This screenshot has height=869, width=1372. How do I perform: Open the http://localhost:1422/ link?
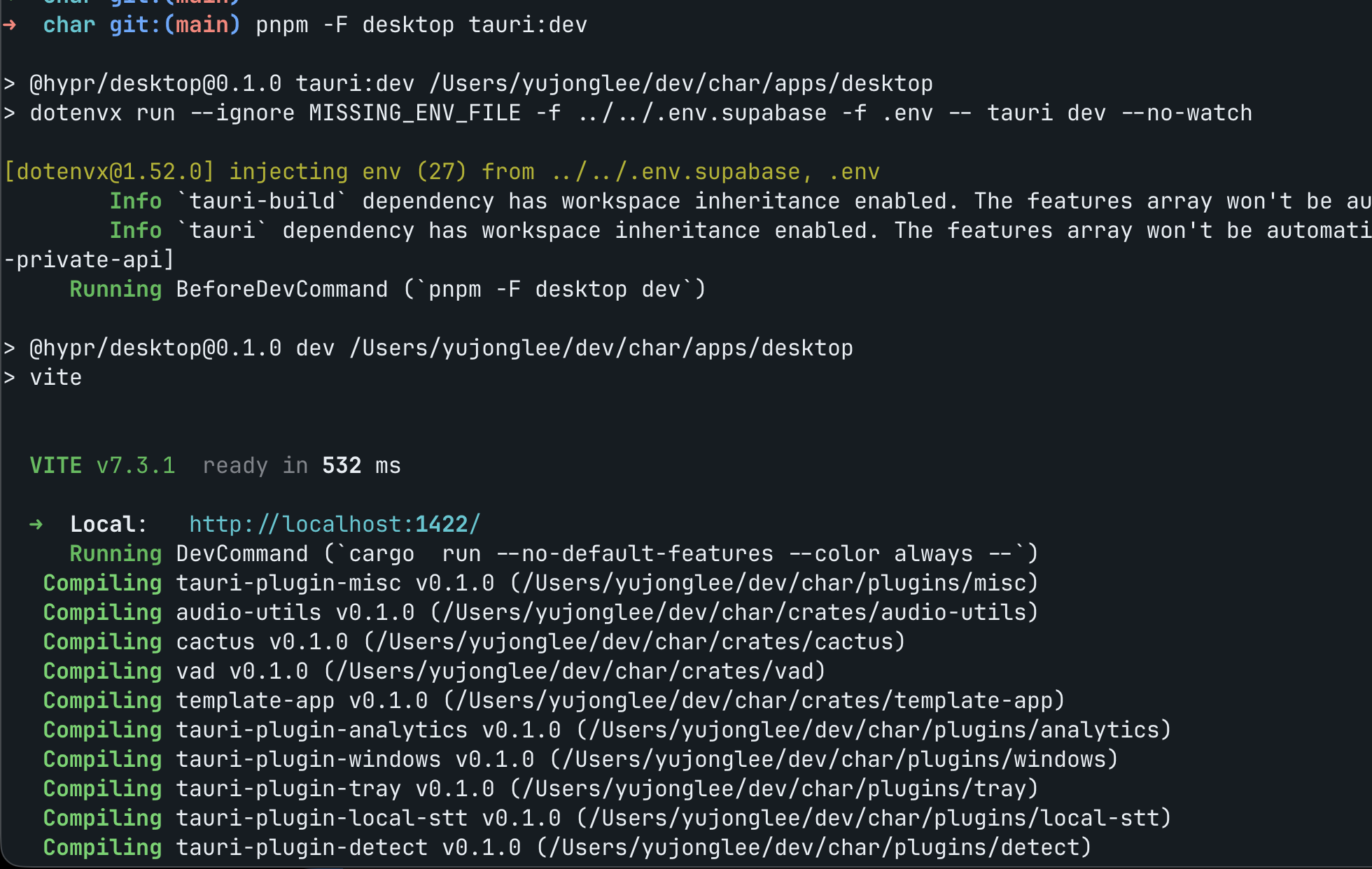click(x=335, y=524)
